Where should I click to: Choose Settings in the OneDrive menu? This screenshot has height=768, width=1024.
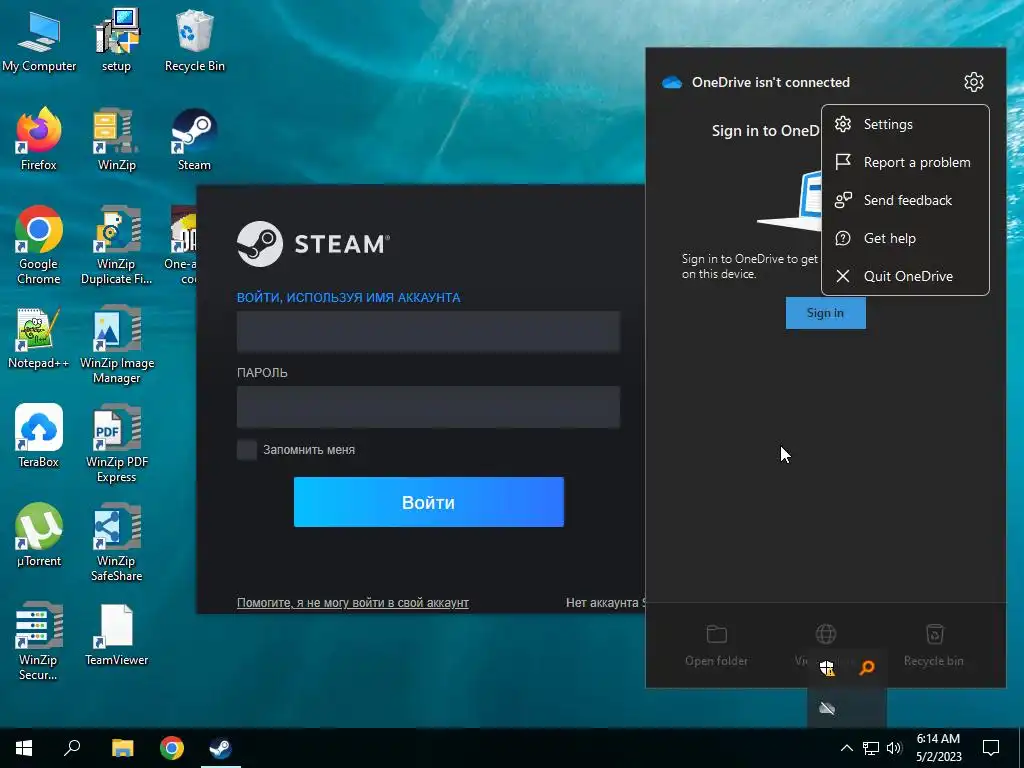pos(905,124)
